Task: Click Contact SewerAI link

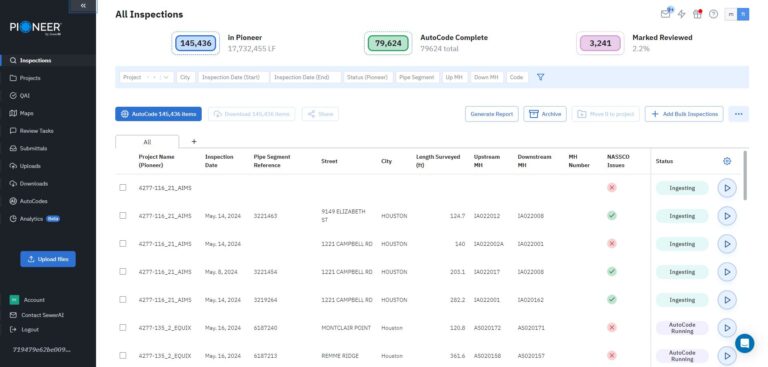Action: pos(37,315)
